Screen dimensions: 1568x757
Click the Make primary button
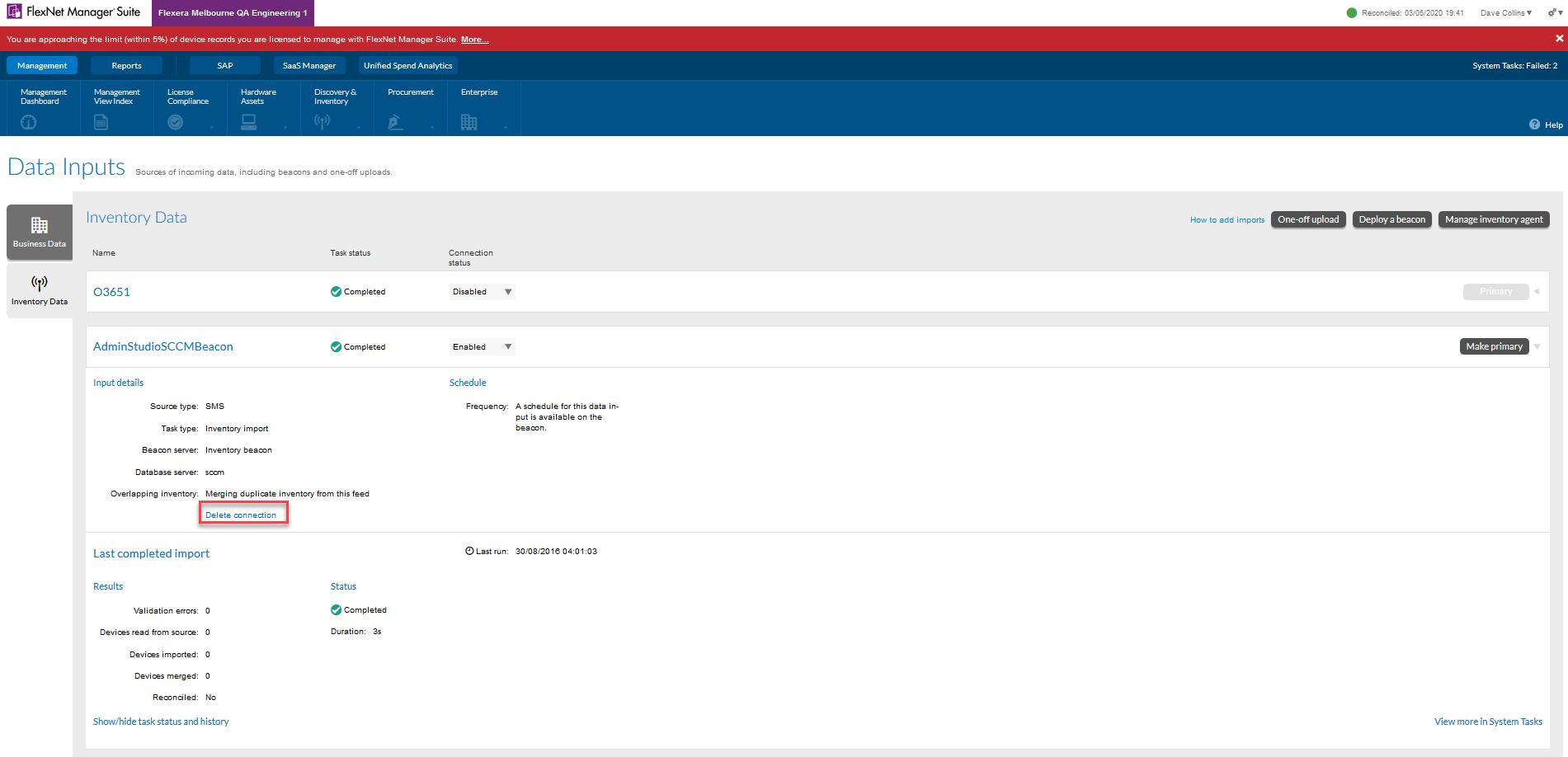(1494, 346)
